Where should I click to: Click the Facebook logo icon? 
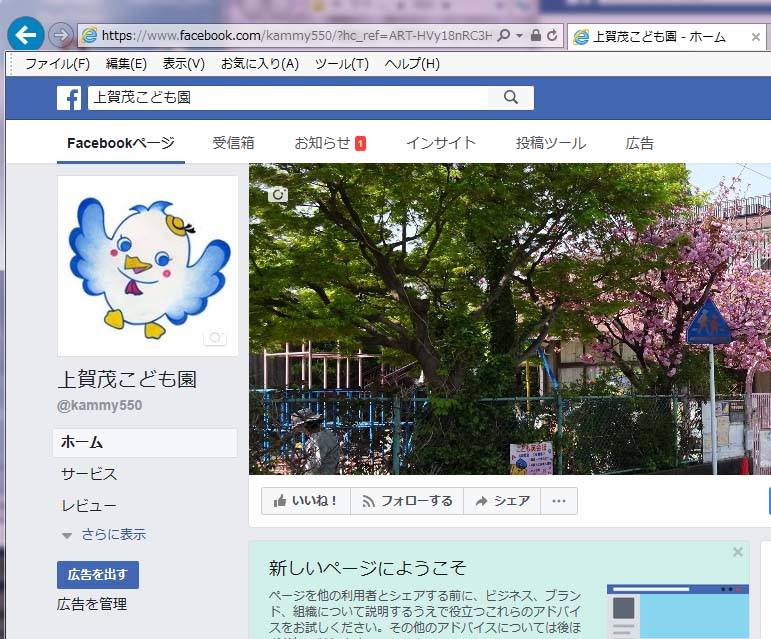69,98
